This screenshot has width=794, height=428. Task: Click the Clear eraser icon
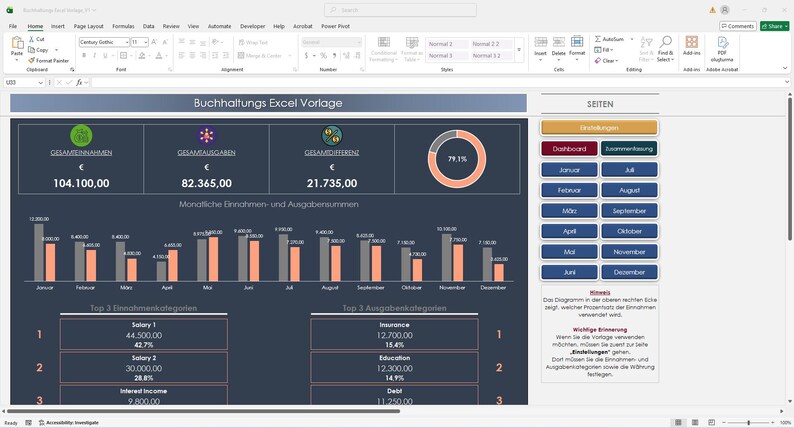[x=598, y=60]
